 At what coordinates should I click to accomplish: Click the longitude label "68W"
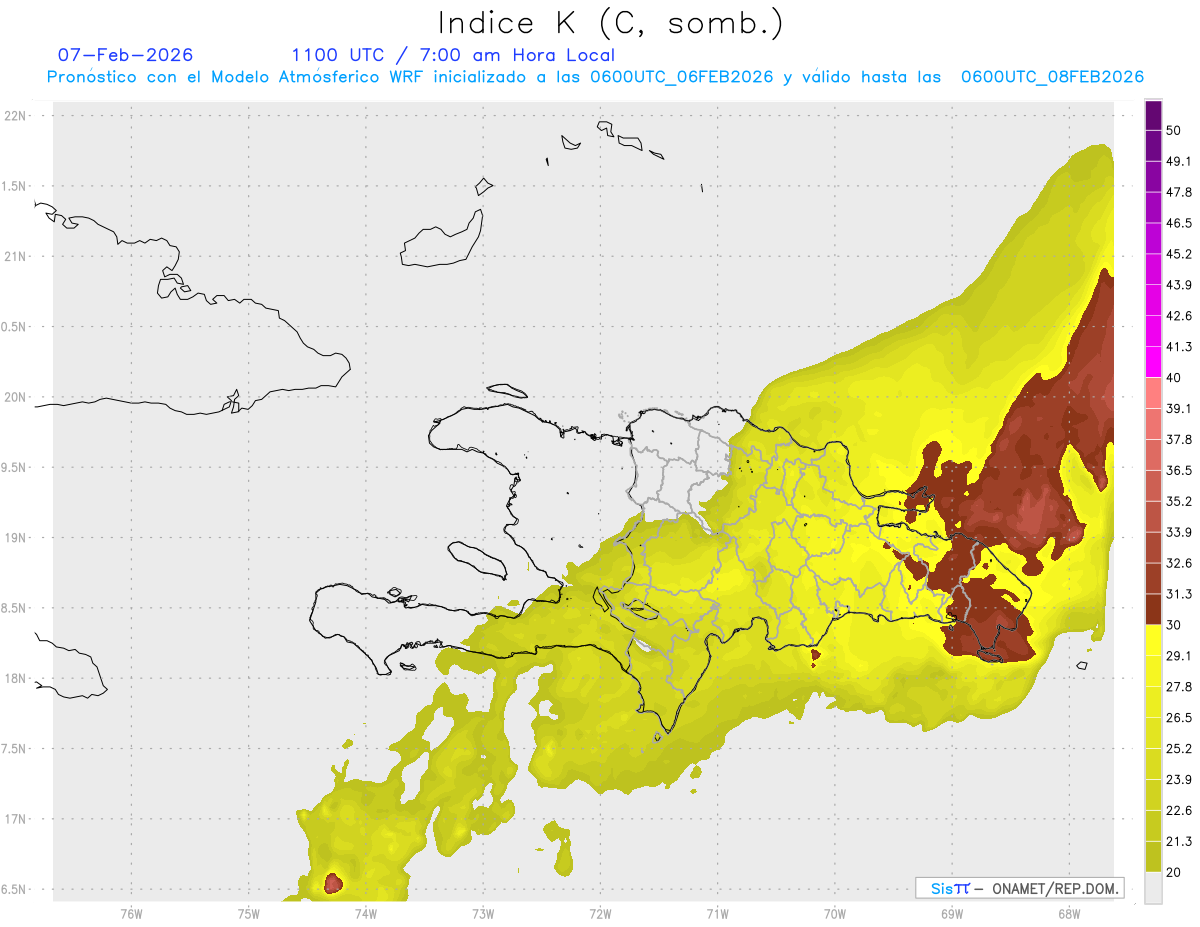coord(1068,913)
